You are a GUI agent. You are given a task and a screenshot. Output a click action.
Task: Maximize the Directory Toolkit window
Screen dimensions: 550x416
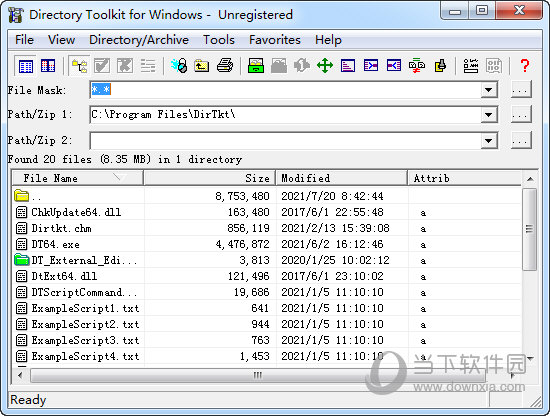click(x=482, y=10)
